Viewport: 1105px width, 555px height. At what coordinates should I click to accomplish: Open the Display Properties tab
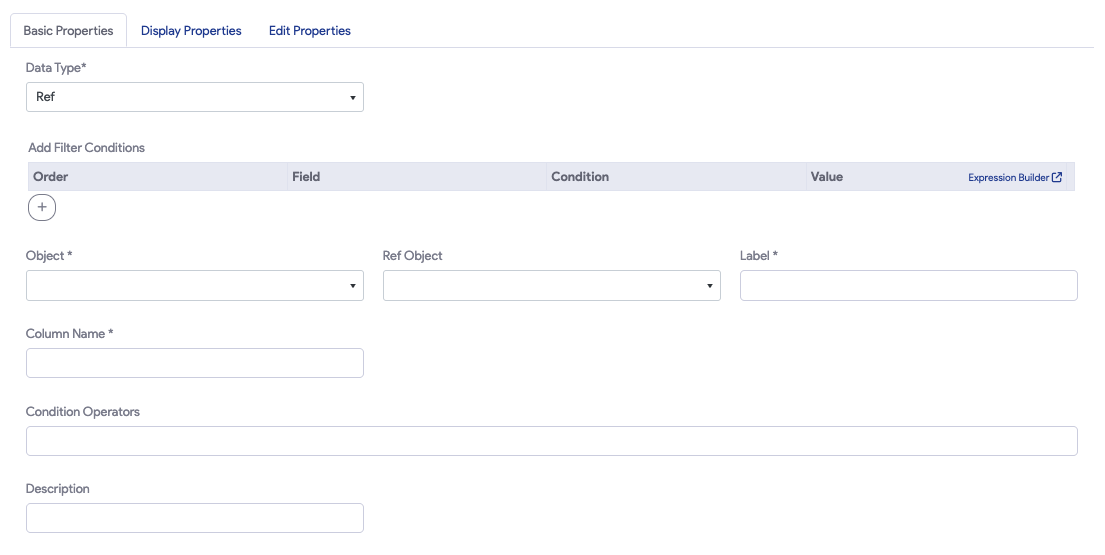191,31
